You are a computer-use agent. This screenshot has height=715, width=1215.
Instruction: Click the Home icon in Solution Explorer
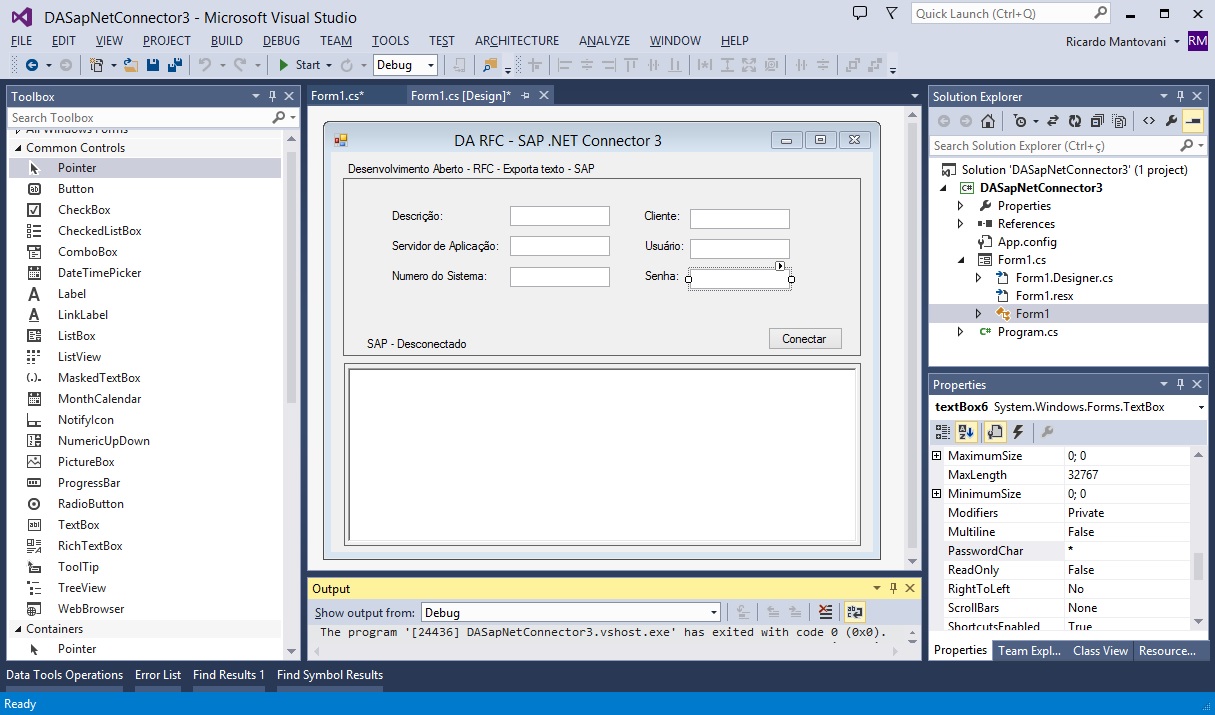coord(987,121)
